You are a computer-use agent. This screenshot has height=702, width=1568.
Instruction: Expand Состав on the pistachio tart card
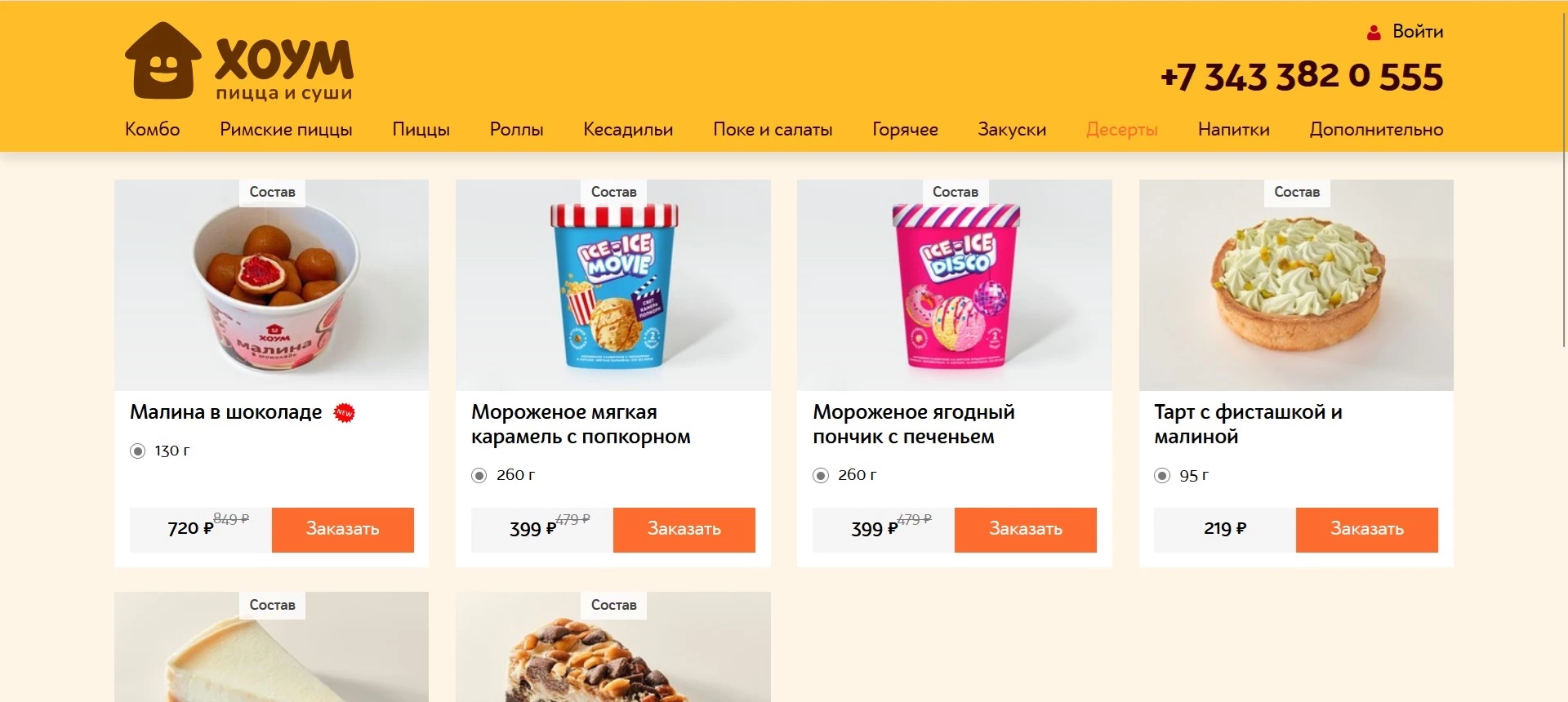coord(1297,193)
